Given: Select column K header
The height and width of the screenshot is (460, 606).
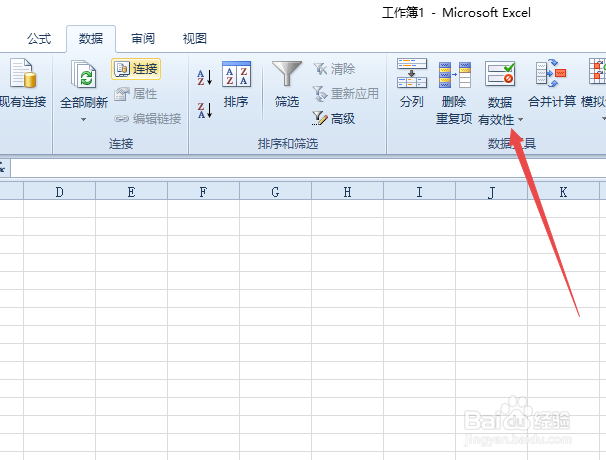Looking at the screenshot, I should pos(563,191).
